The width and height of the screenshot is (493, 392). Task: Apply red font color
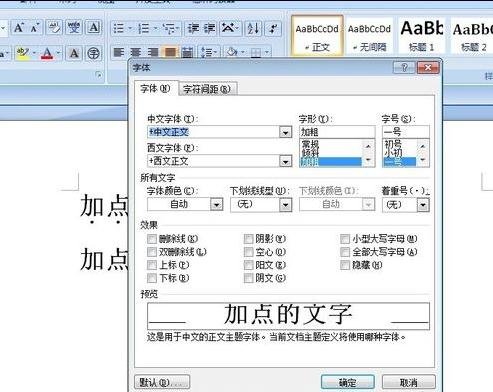point(47,53)
